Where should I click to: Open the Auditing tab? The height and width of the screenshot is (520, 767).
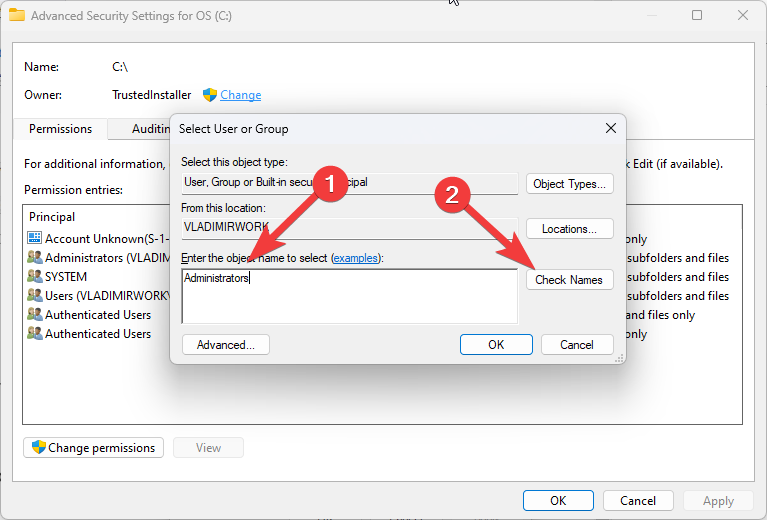pos(150,129)
